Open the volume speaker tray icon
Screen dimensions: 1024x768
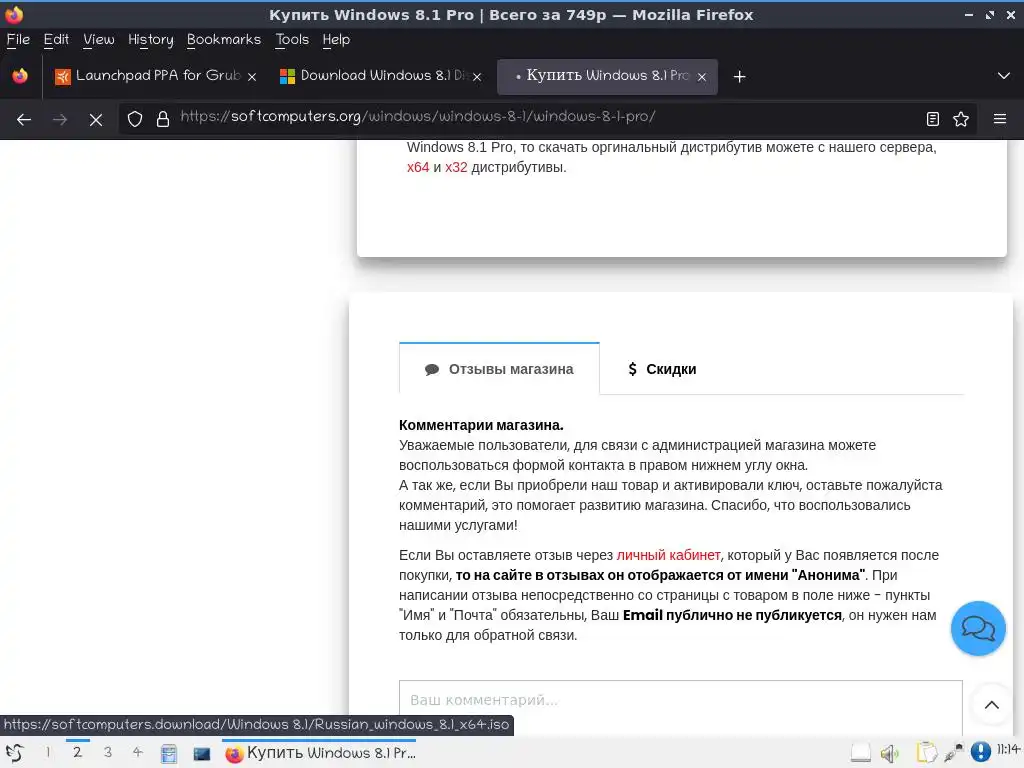(x=889, y=754)
